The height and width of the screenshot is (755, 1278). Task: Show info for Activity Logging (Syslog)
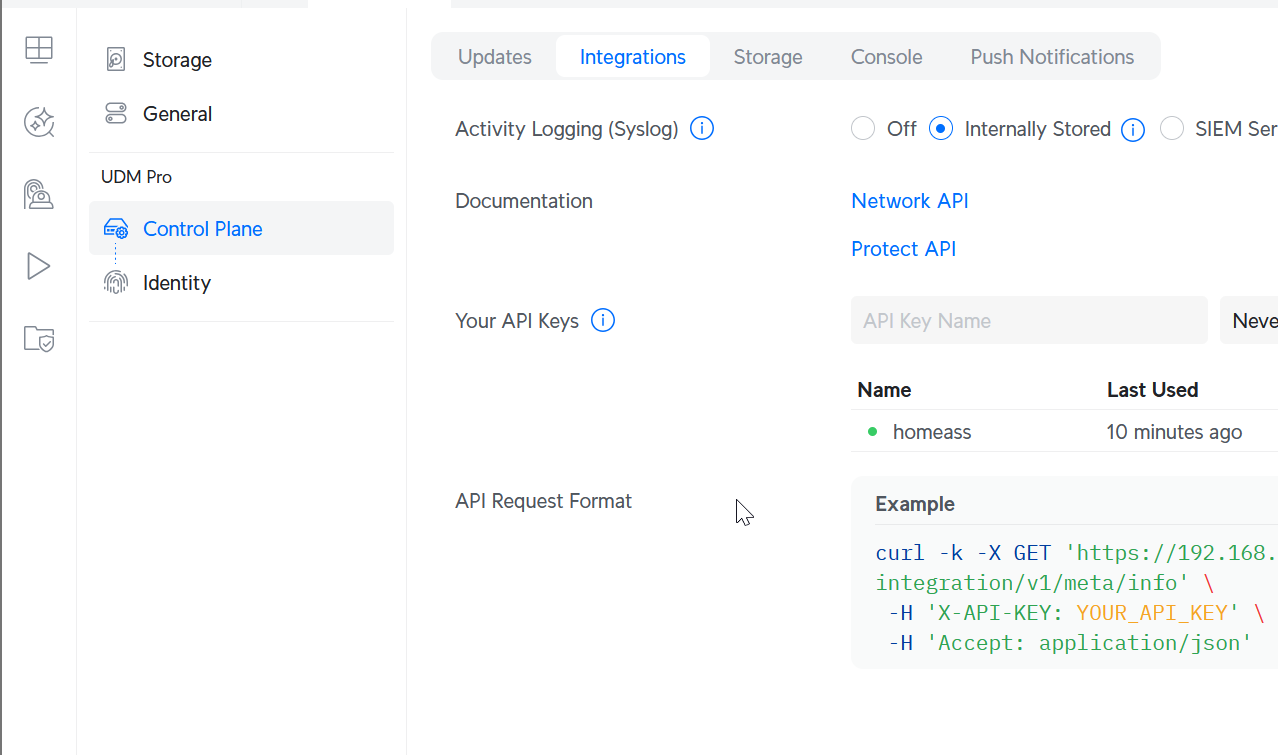(x=702, y=129)
